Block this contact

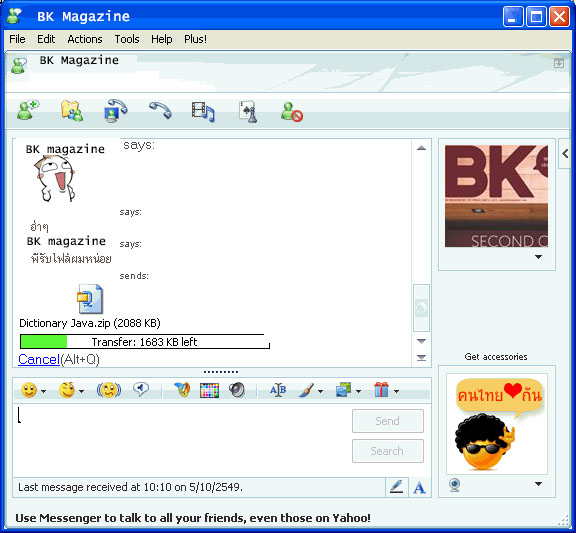coord(292,112)
